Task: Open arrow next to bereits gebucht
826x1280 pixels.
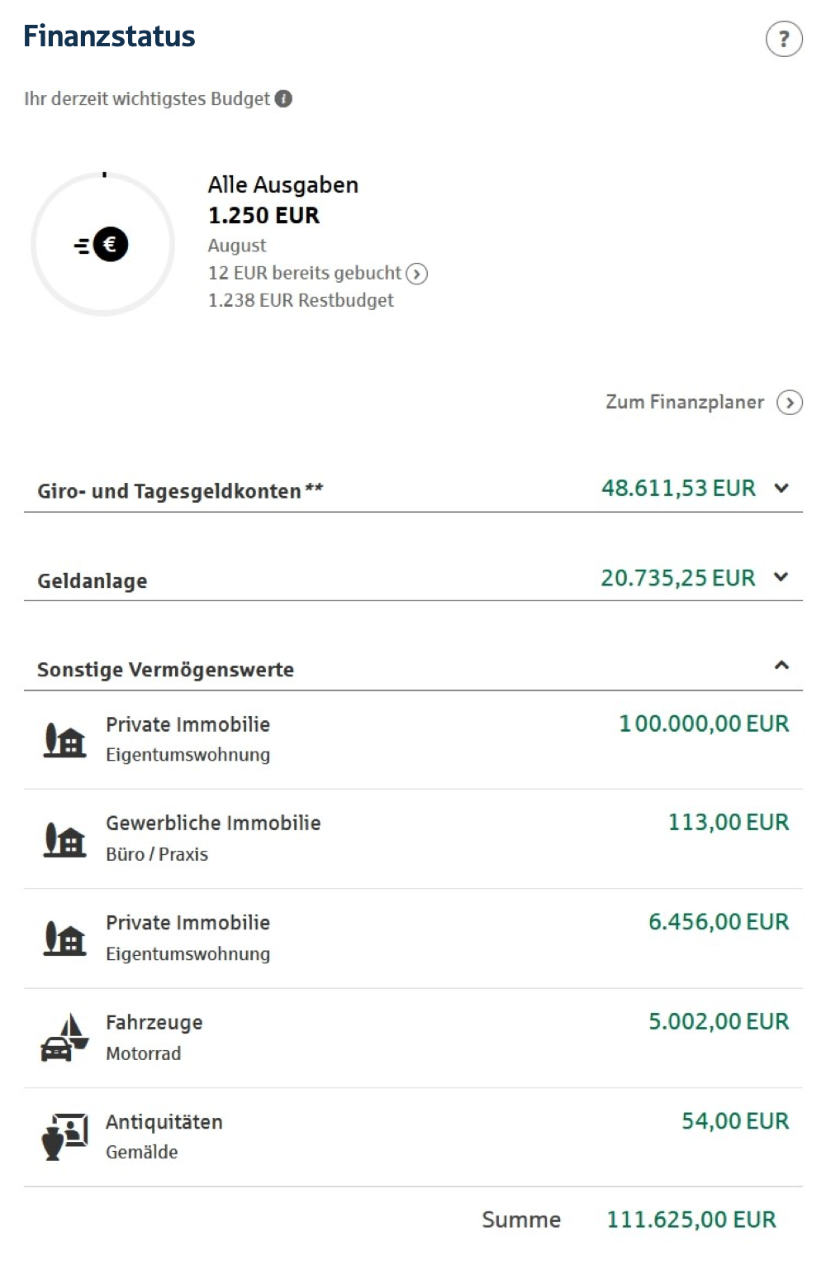Action: tap(417, 273)
